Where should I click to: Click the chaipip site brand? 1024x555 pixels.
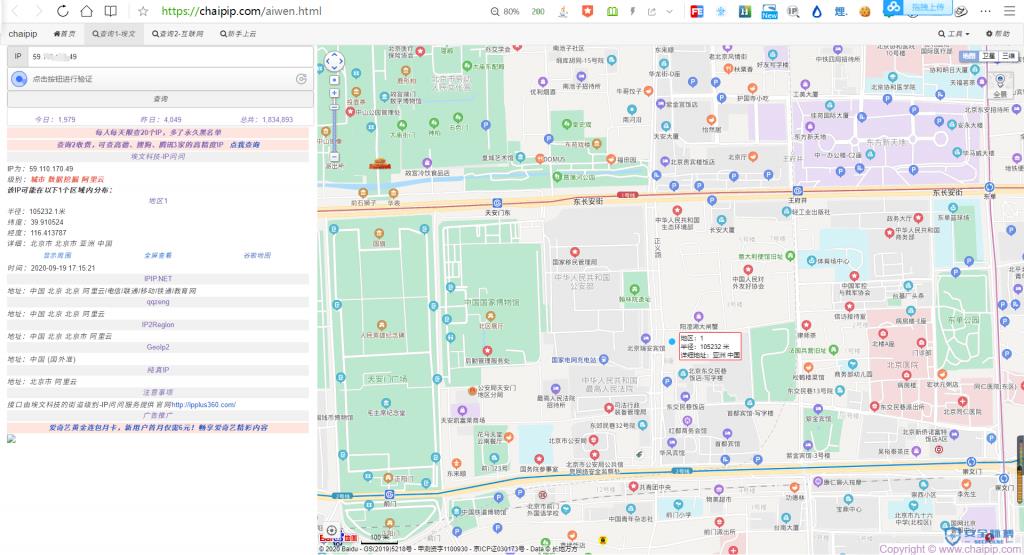[23, 33]
